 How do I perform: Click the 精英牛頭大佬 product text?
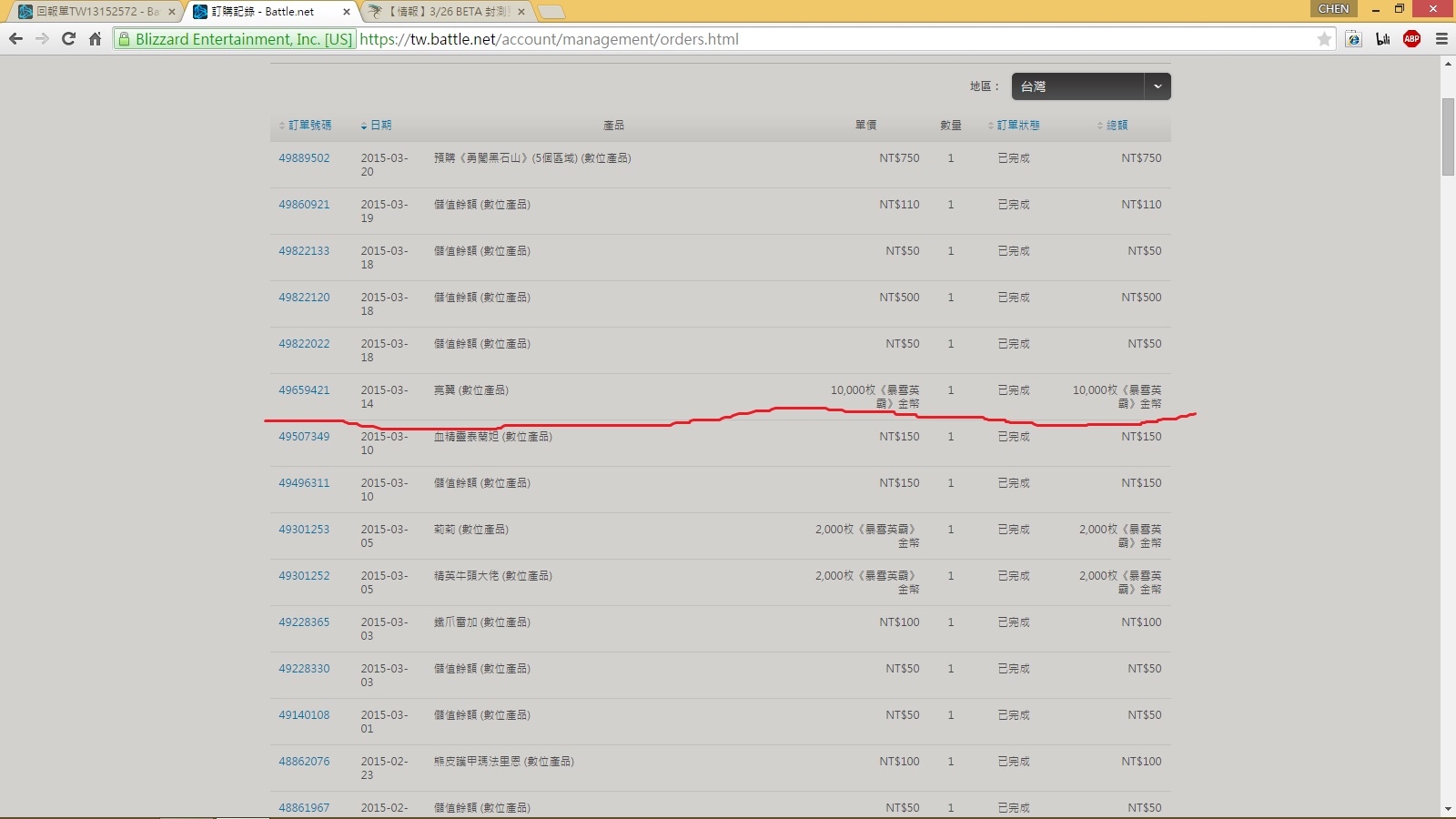492,576
